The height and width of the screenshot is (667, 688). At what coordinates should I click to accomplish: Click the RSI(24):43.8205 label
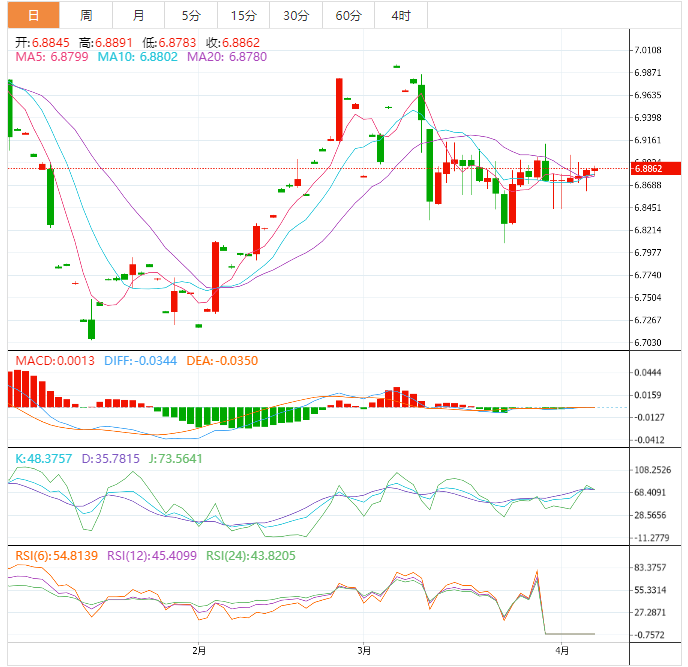click(251, 556)
